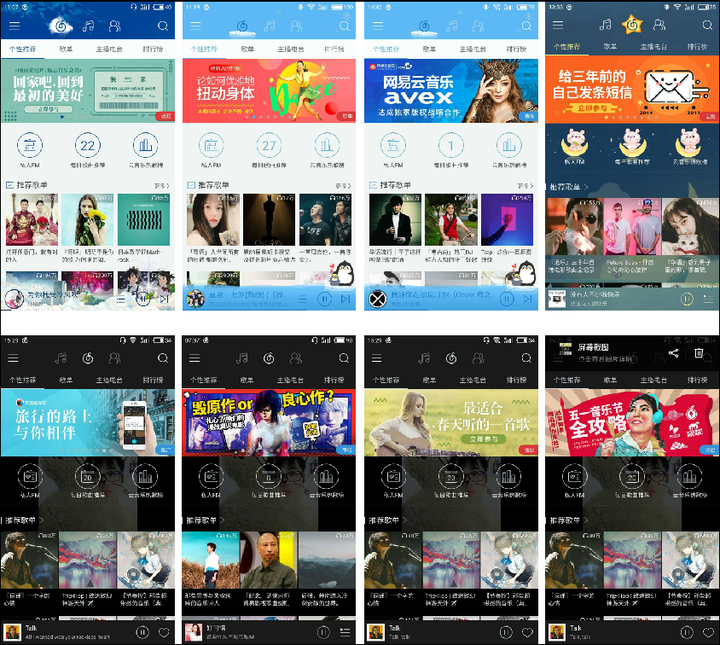Tap search icon on the orange 发短信 banner screen
Image resolution: width=720 pixels, height=645 pixels.
(x=707, y=25)
